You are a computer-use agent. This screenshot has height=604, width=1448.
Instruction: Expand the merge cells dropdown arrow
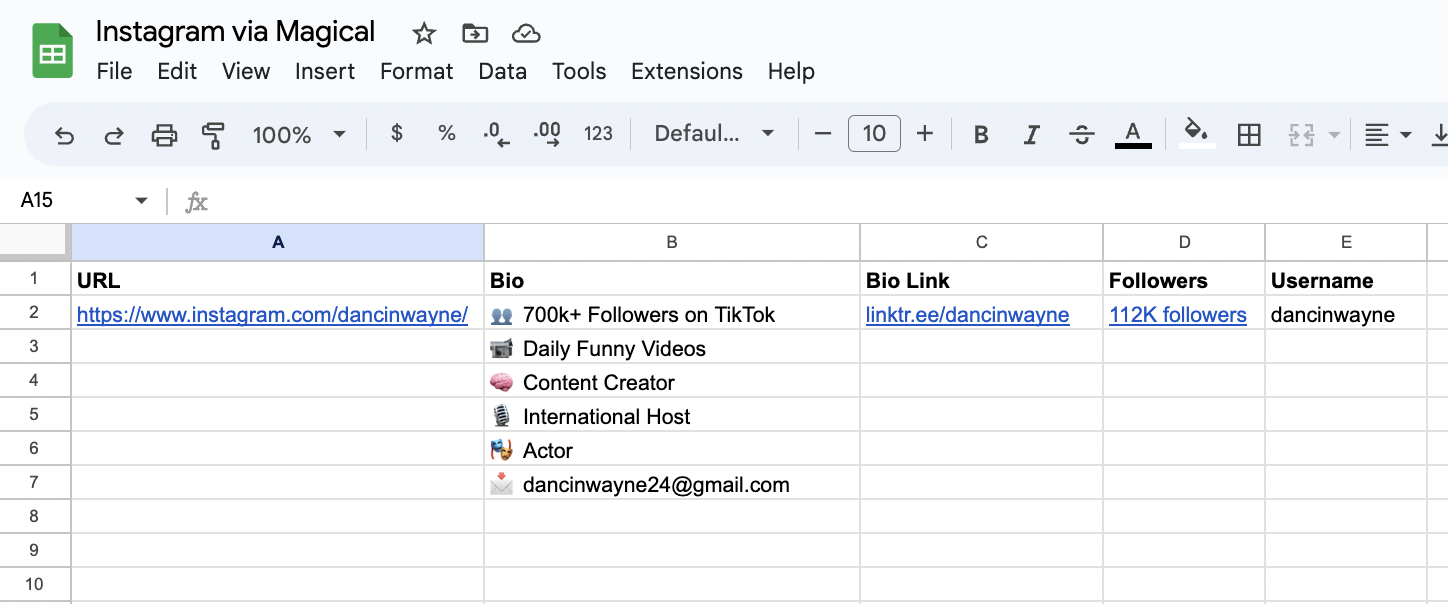click(x=1332, y=133)
